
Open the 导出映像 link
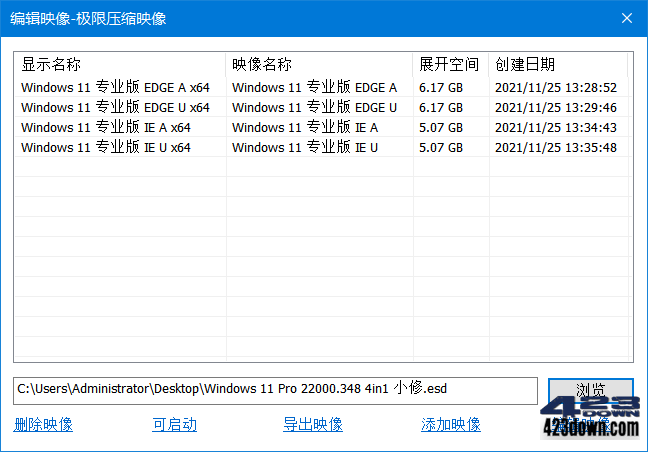point(313,424)
